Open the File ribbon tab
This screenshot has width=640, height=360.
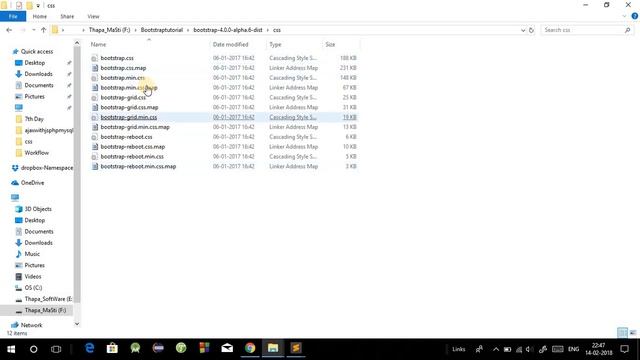tap(13, 16)
